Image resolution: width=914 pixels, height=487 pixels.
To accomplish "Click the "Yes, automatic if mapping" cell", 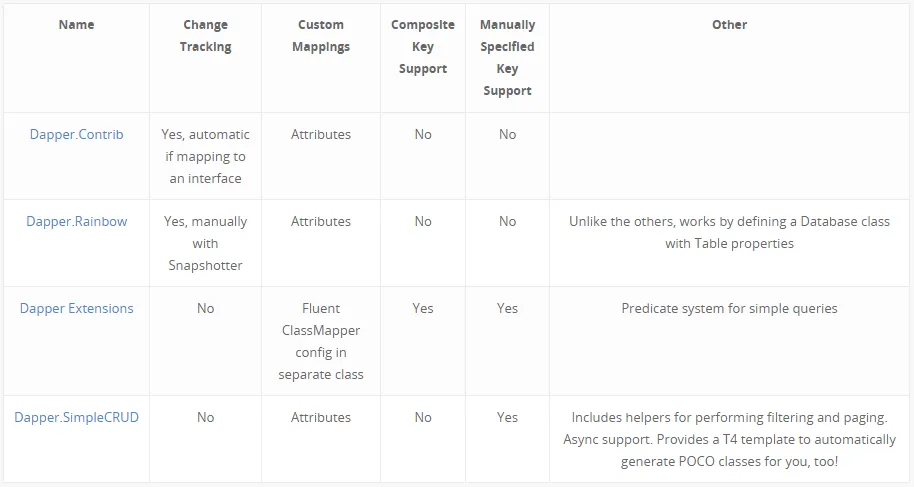I will click(205, 156).
